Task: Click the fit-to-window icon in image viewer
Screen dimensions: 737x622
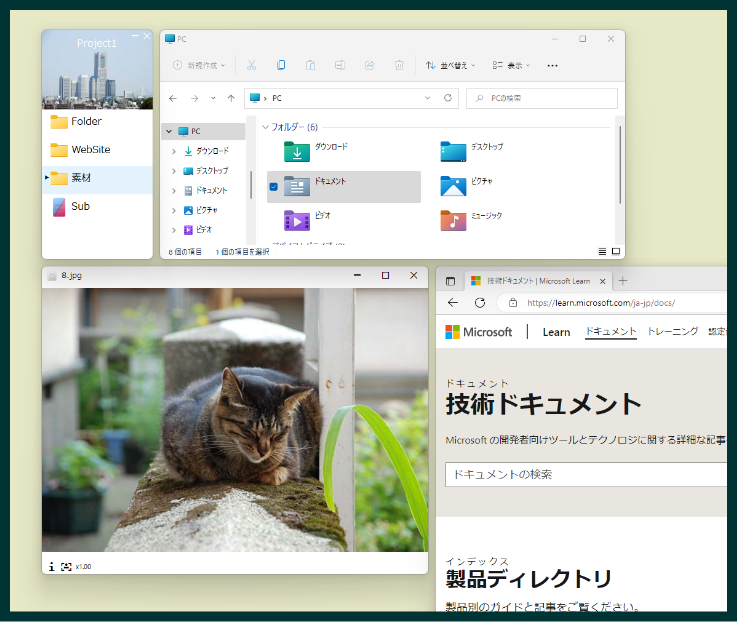Action: pyautogui.click(x=66, y=566)
